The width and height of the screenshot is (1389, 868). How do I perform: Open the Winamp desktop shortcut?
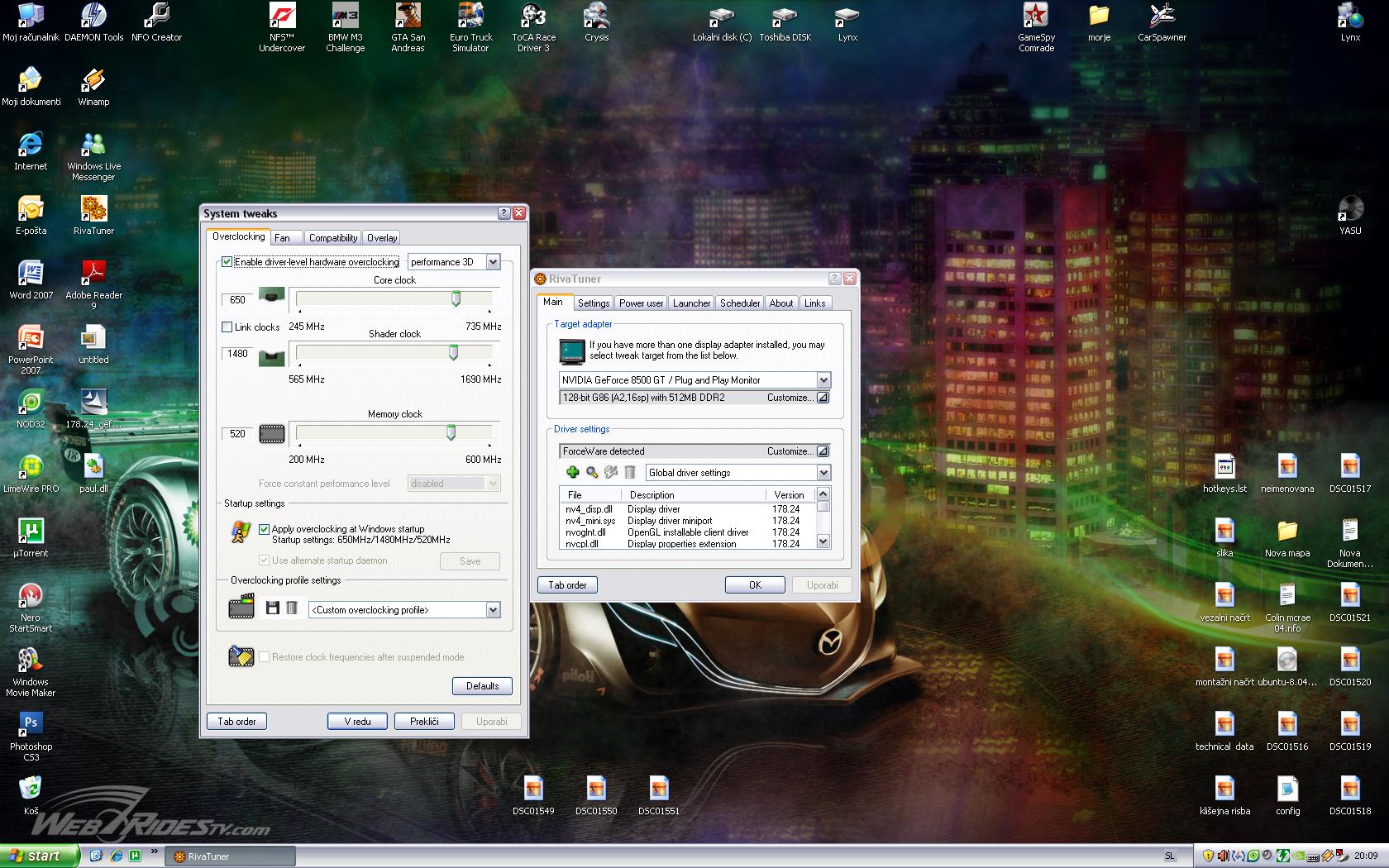(x=93, y=87)
